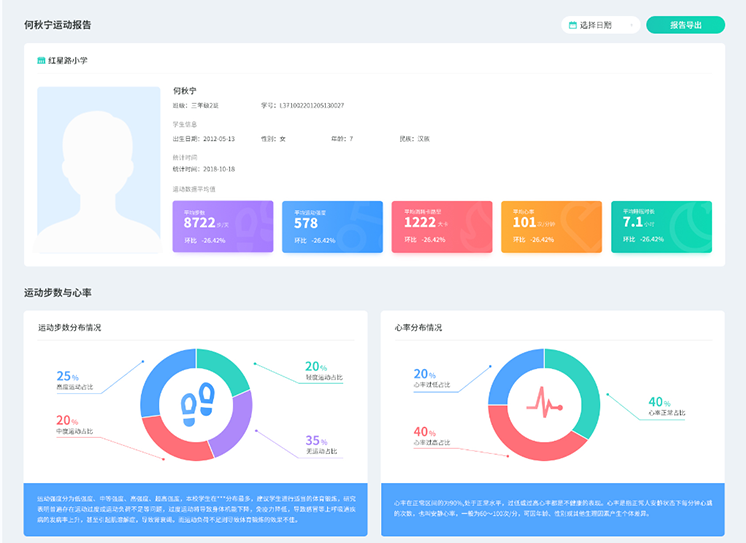Screen dimensions: 746x543
Task: Click the 红星路小学 school name
Action: pyautogui.click(x=68, y=61)
